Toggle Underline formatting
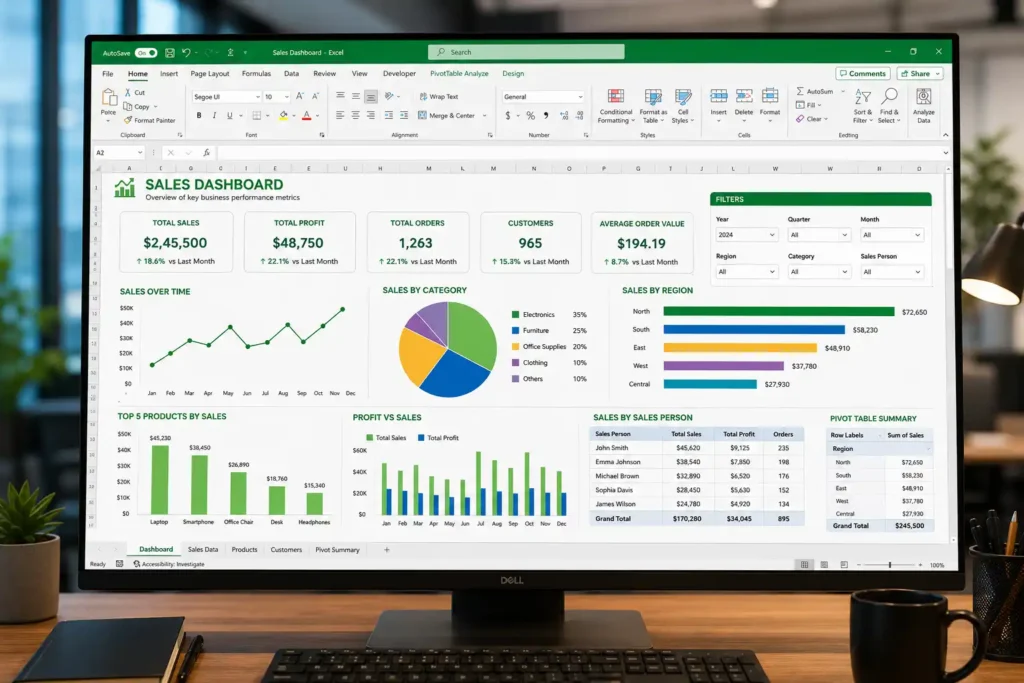 pos(229,116)
